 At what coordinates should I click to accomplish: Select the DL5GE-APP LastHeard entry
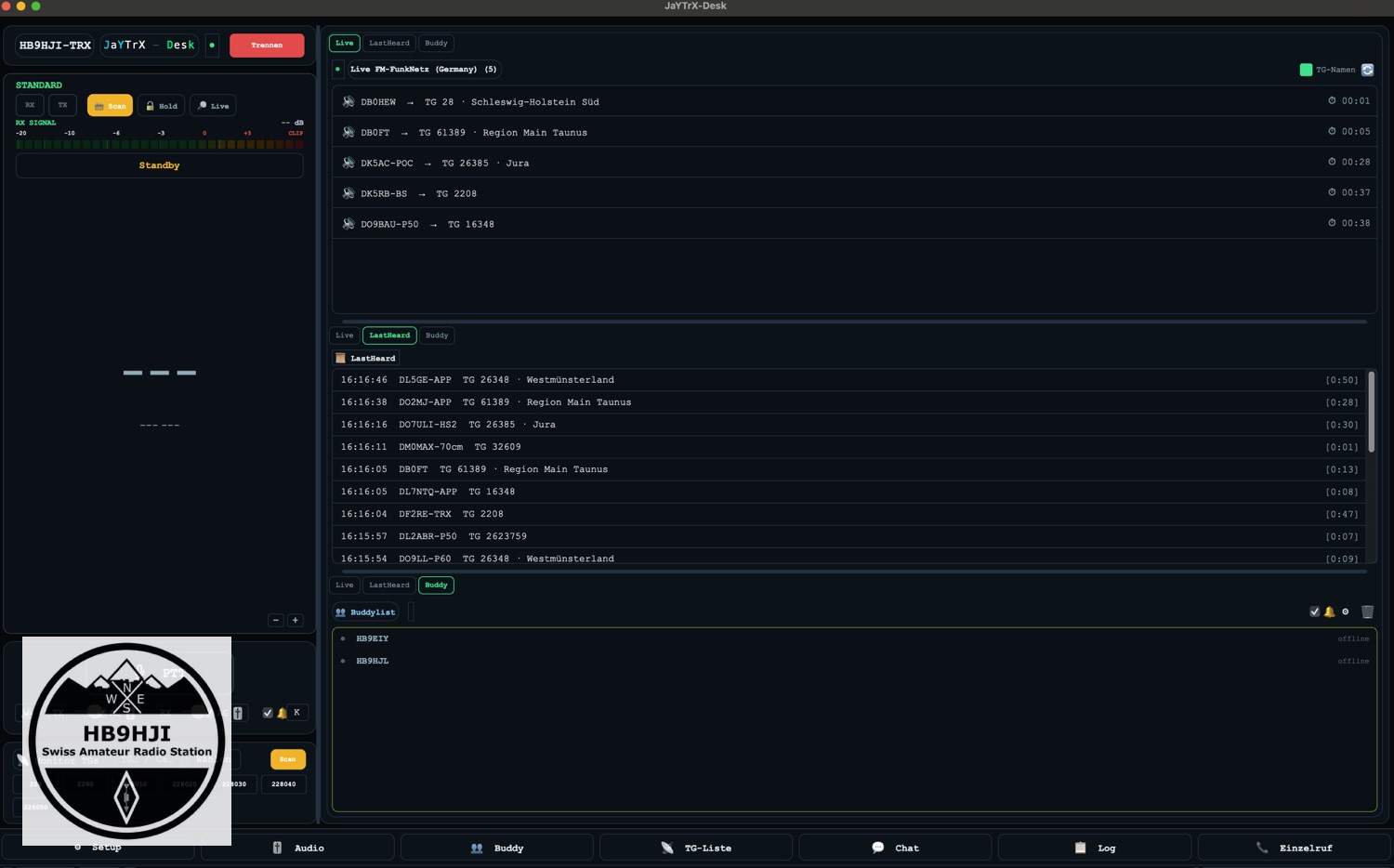click(849, 379)
